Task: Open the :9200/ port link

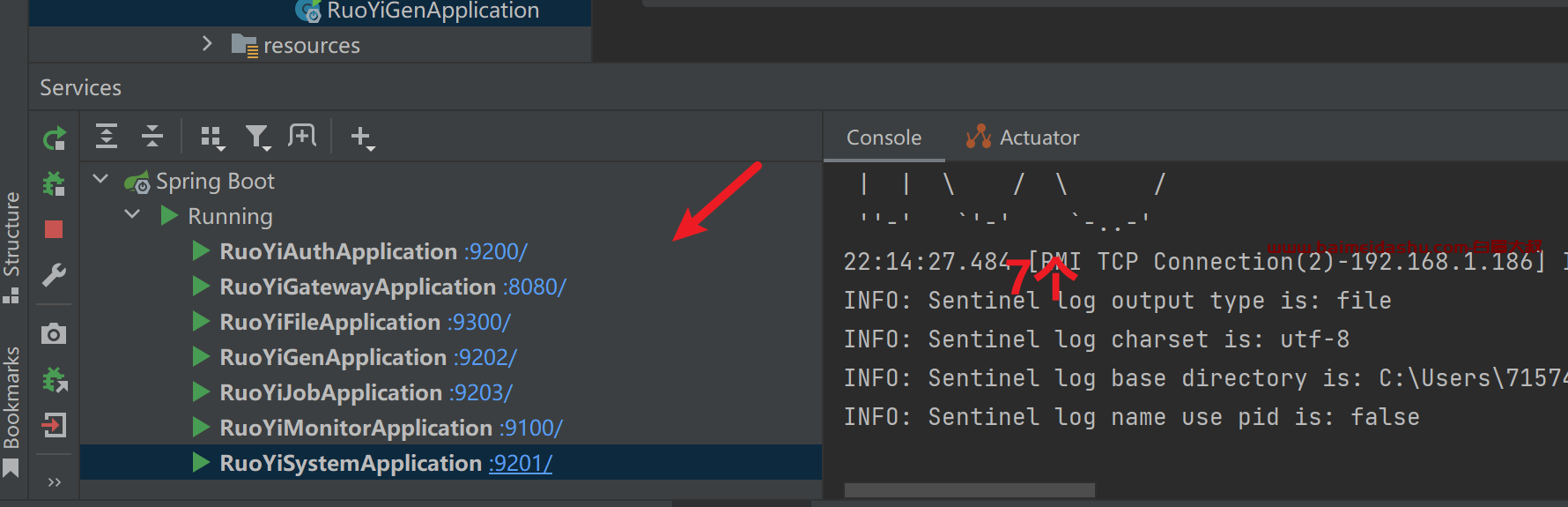Action: (x=495, y=251)
